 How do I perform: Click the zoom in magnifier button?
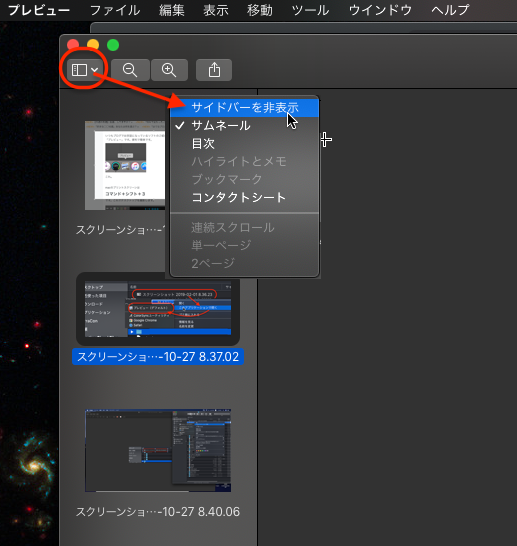click(169, 70)
